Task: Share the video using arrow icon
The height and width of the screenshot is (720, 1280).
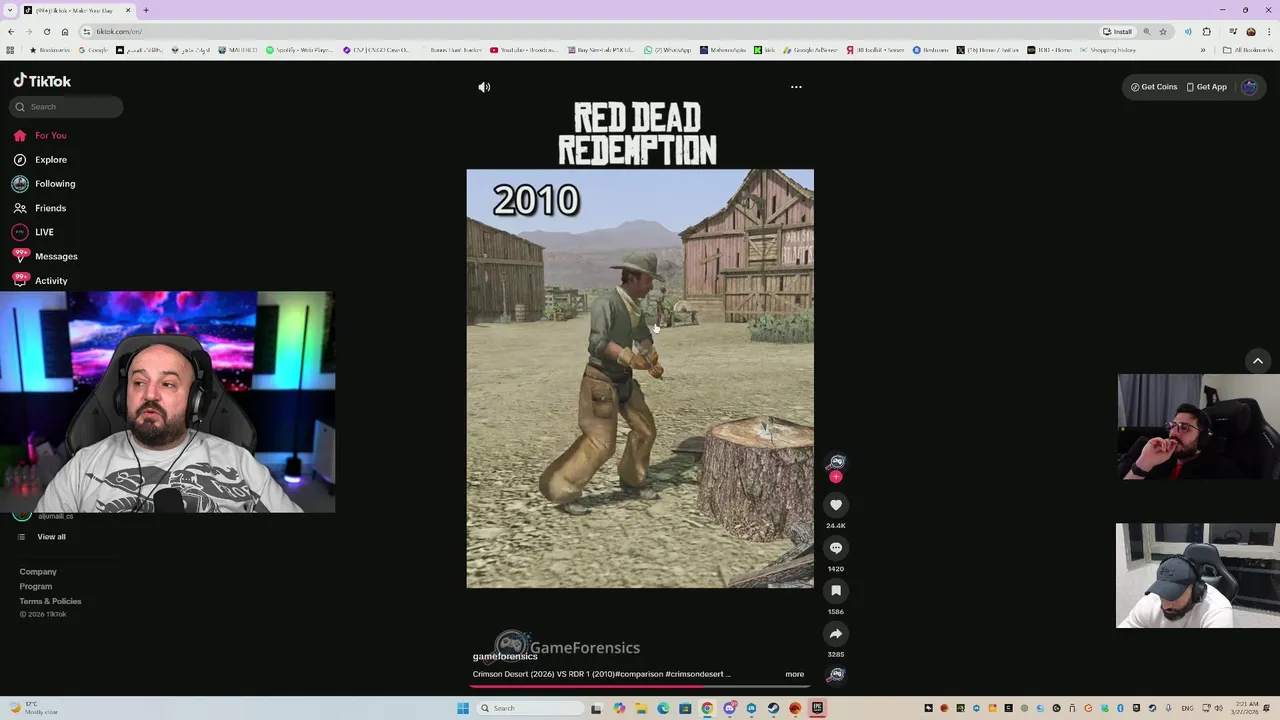Action: tap(836, 634)
